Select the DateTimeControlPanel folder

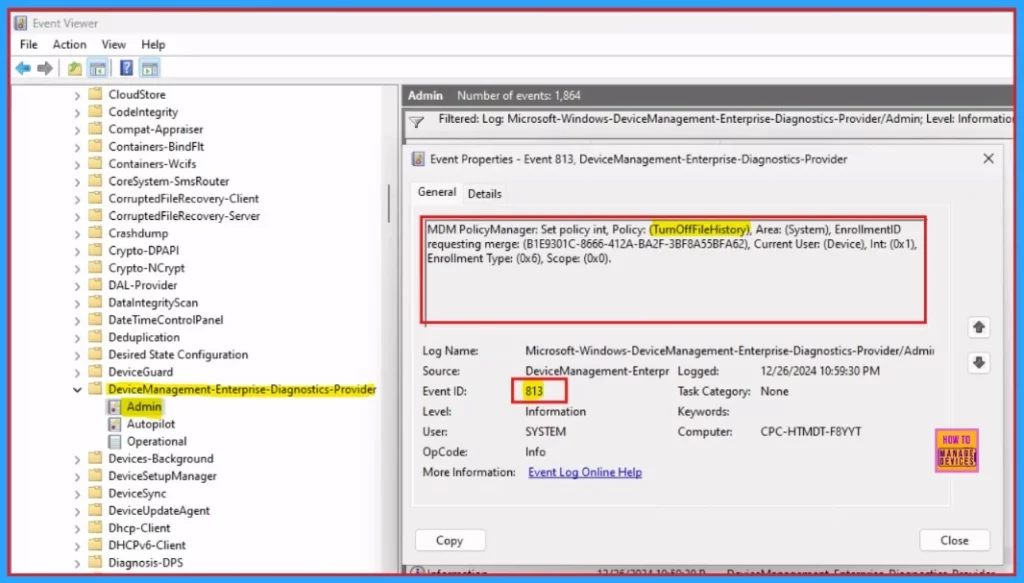(166, 320)
